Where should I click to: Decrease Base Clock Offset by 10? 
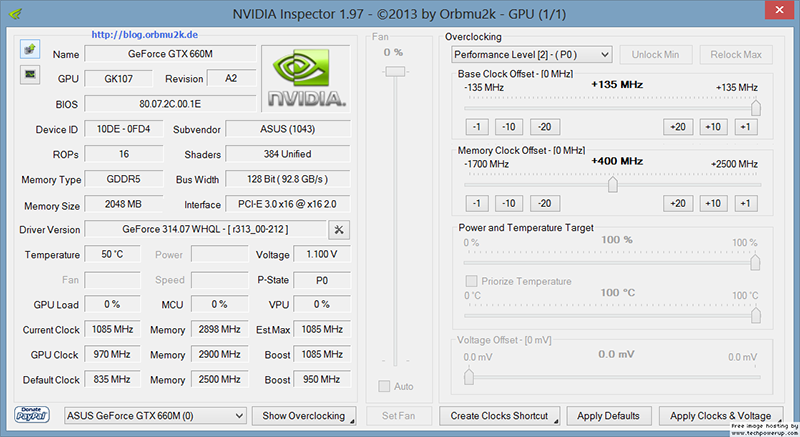point(509,127)
